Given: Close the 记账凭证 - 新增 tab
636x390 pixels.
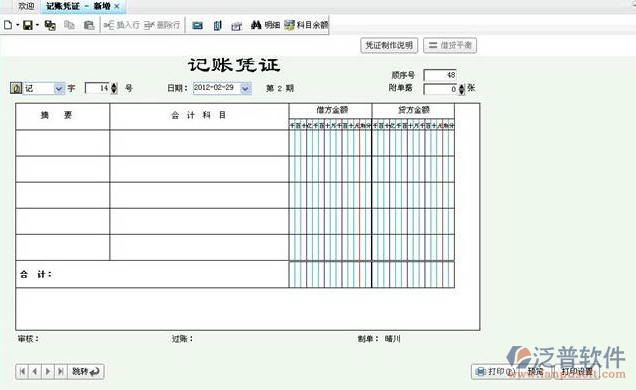Looking at the screenshot, I should pyautogui.click(x=117, y=6).
